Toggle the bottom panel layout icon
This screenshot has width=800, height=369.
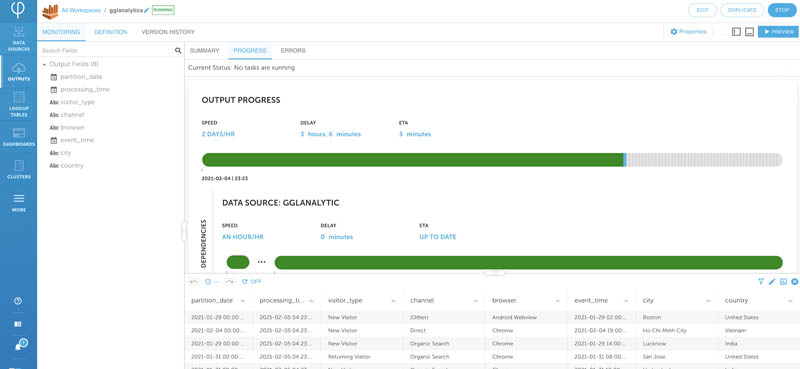pos(749,32)
